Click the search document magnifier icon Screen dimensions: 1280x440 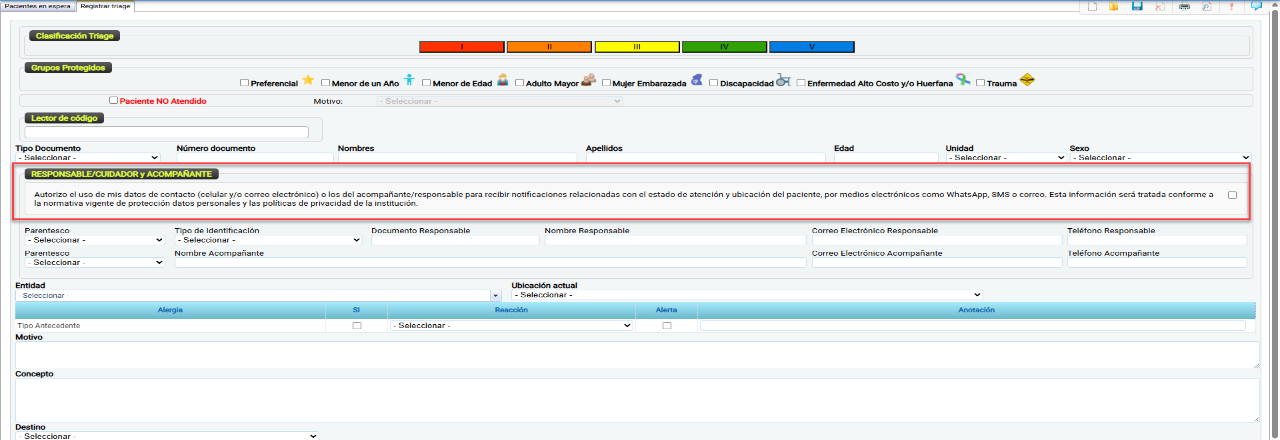pos(1207,6)
